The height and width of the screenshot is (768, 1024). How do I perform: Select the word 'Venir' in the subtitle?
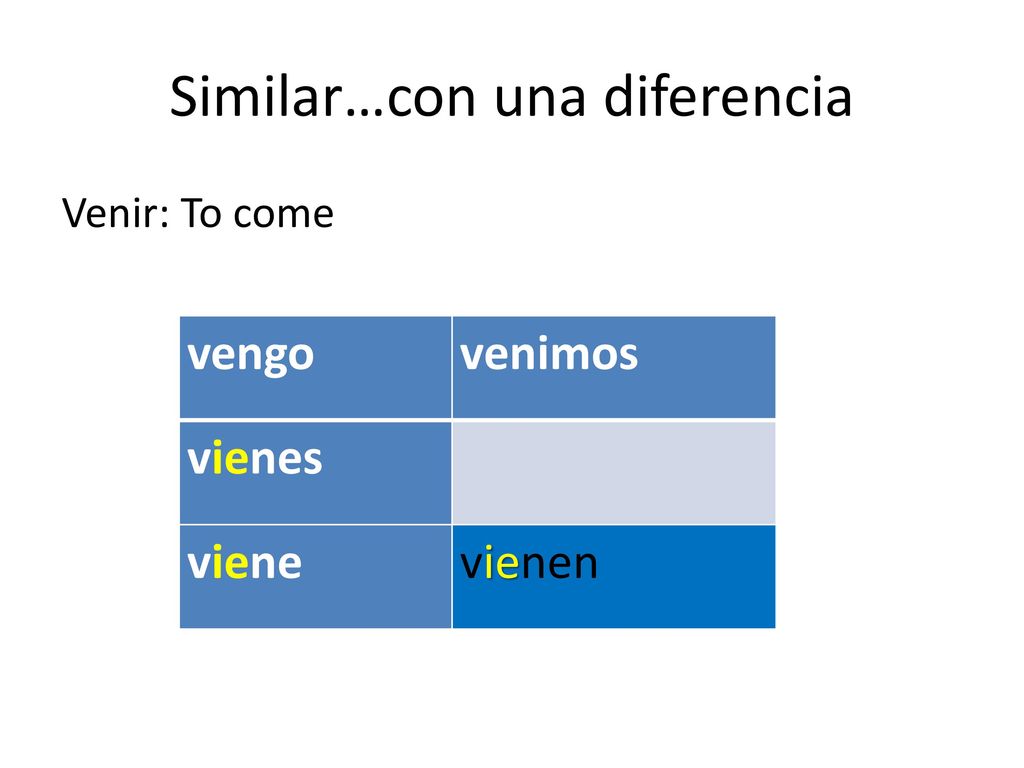[110, 213]
